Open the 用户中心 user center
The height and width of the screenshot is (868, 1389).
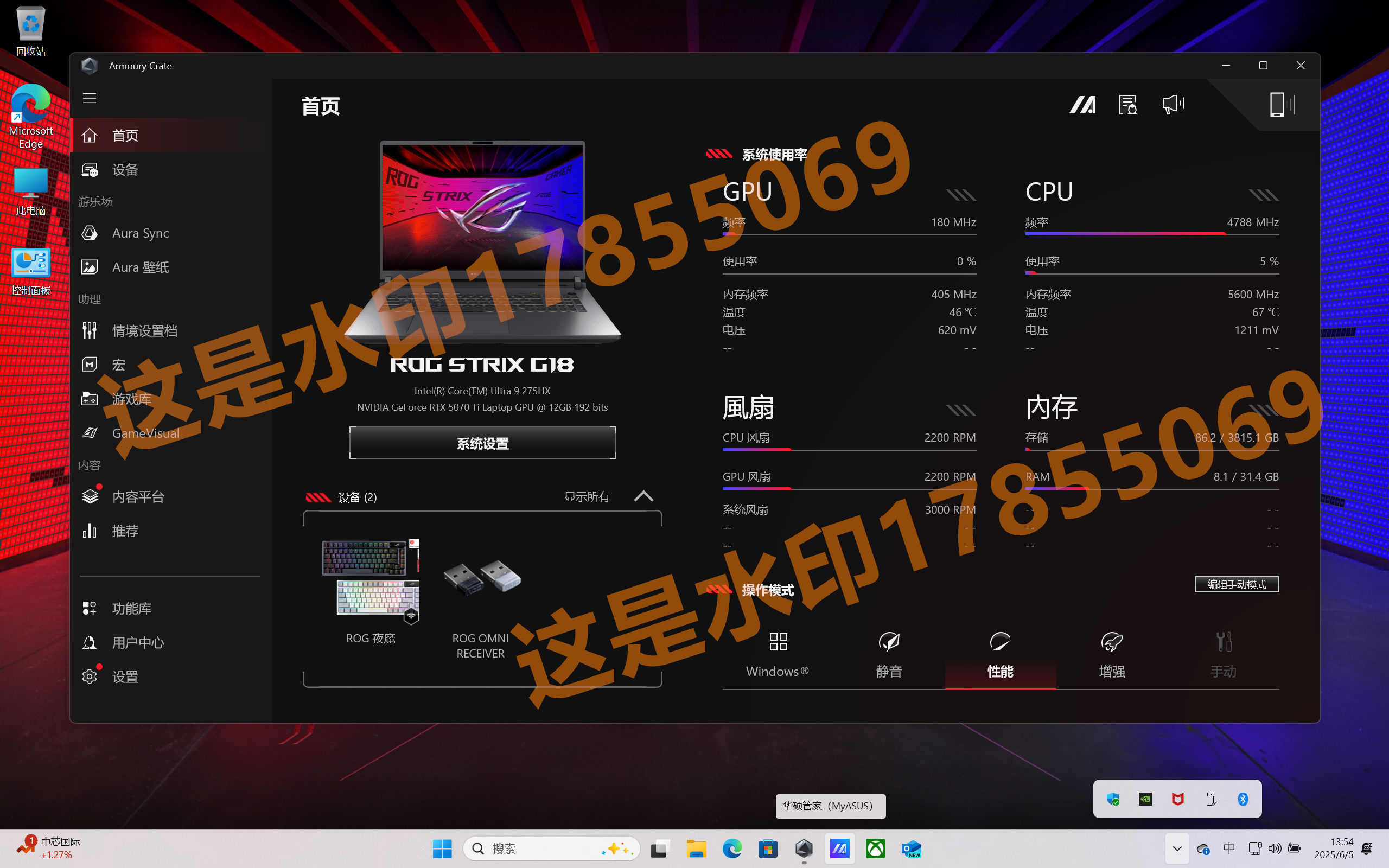pyautogui.click(x=138, y=642)
